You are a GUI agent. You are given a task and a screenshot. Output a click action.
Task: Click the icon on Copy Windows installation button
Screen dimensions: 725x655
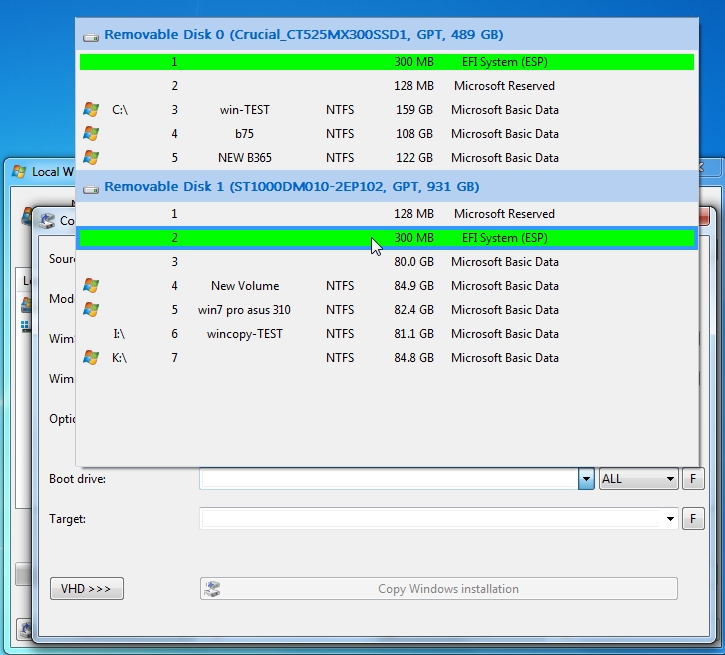[212, 588]
